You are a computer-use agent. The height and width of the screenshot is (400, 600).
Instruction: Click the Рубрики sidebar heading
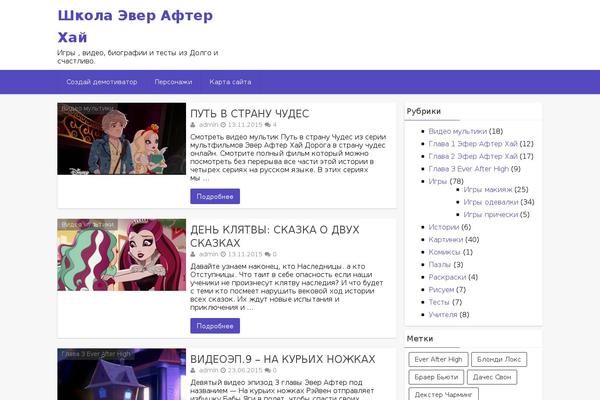click(424, 111)
